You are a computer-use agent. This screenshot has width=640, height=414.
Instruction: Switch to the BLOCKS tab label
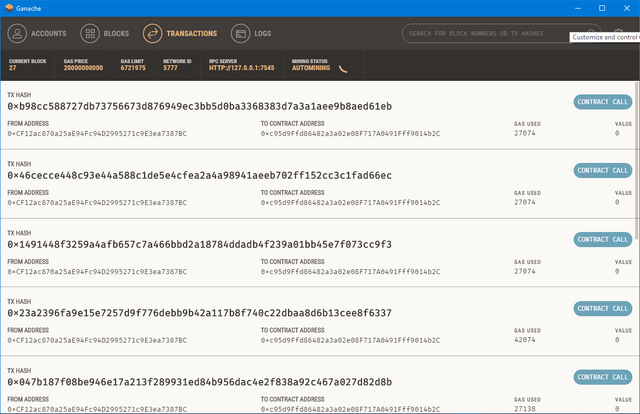coord(116,33)
